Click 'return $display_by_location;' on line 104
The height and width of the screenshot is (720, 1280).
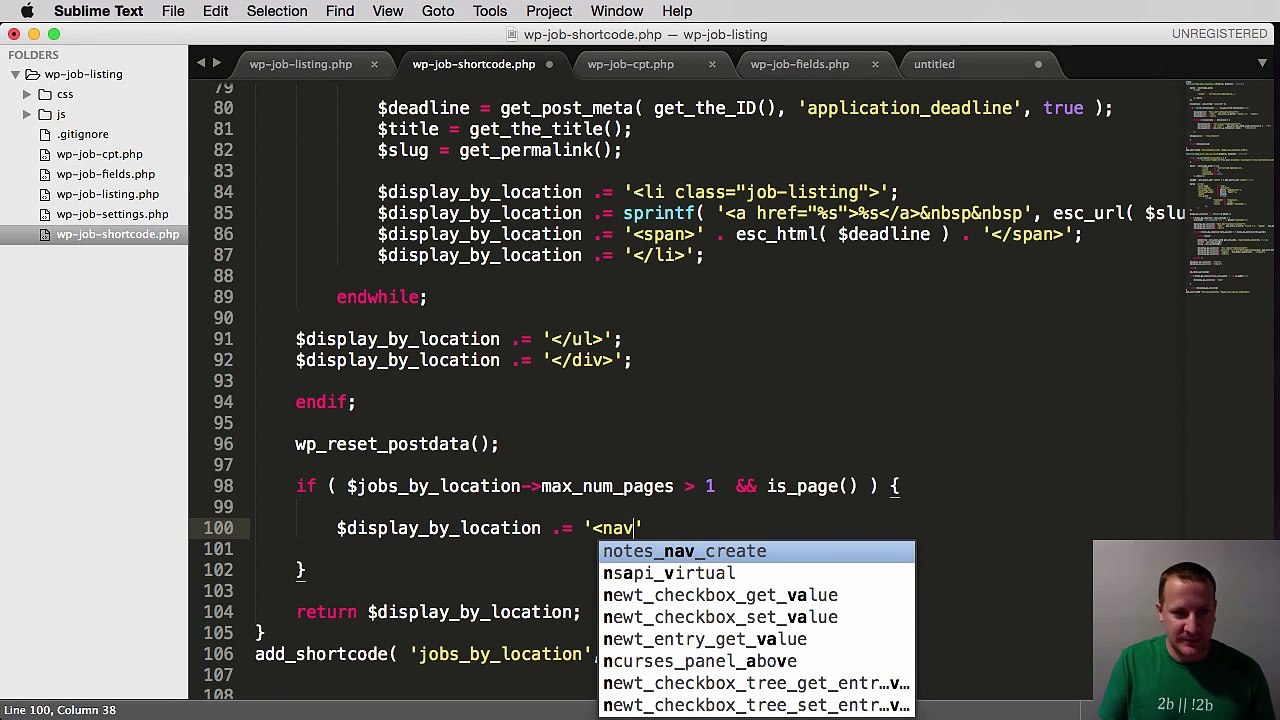pyautogui.click(x=438, y=612)
